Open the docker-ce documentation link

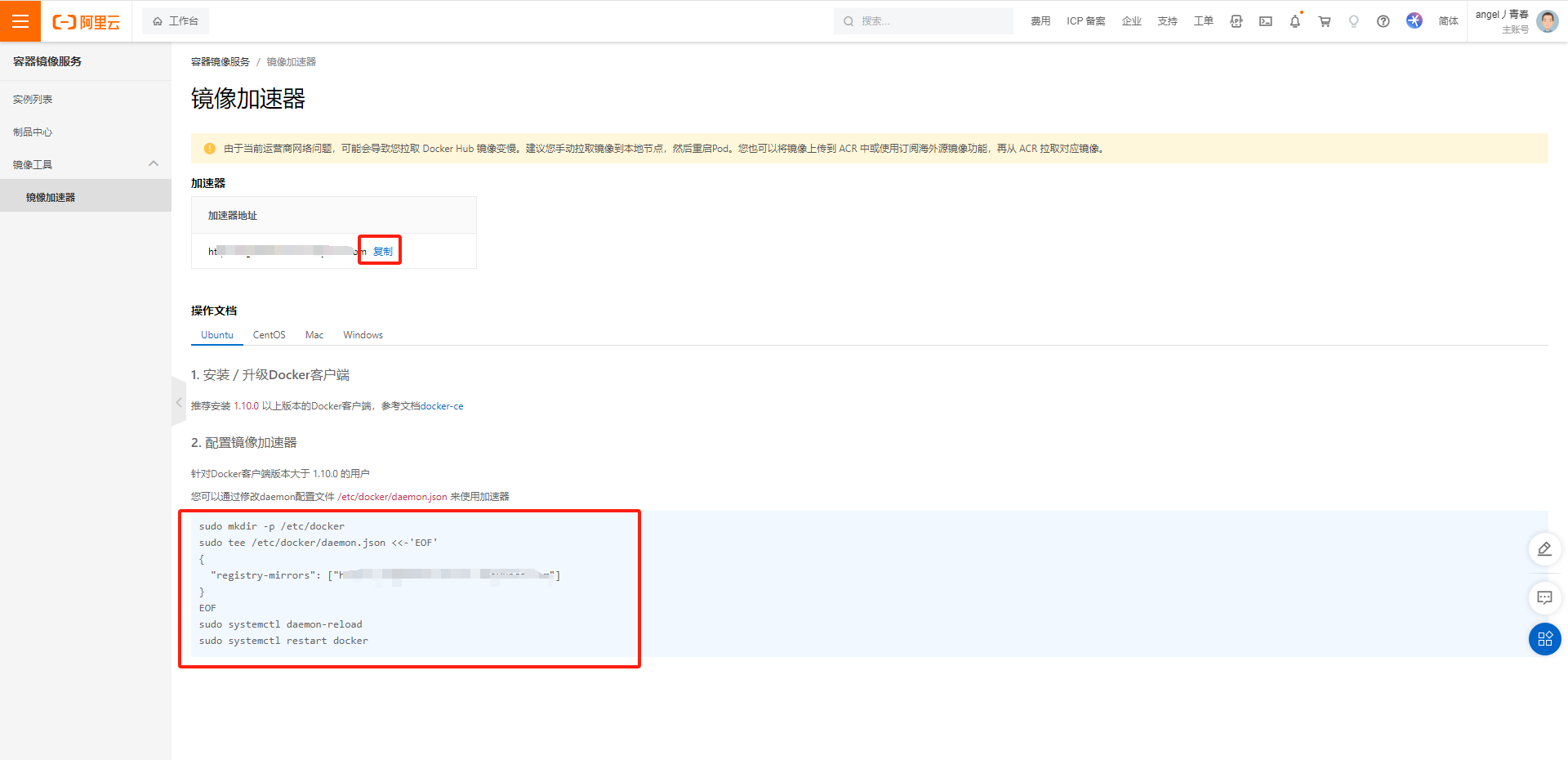pyautogui.click(x=442, y=406)
